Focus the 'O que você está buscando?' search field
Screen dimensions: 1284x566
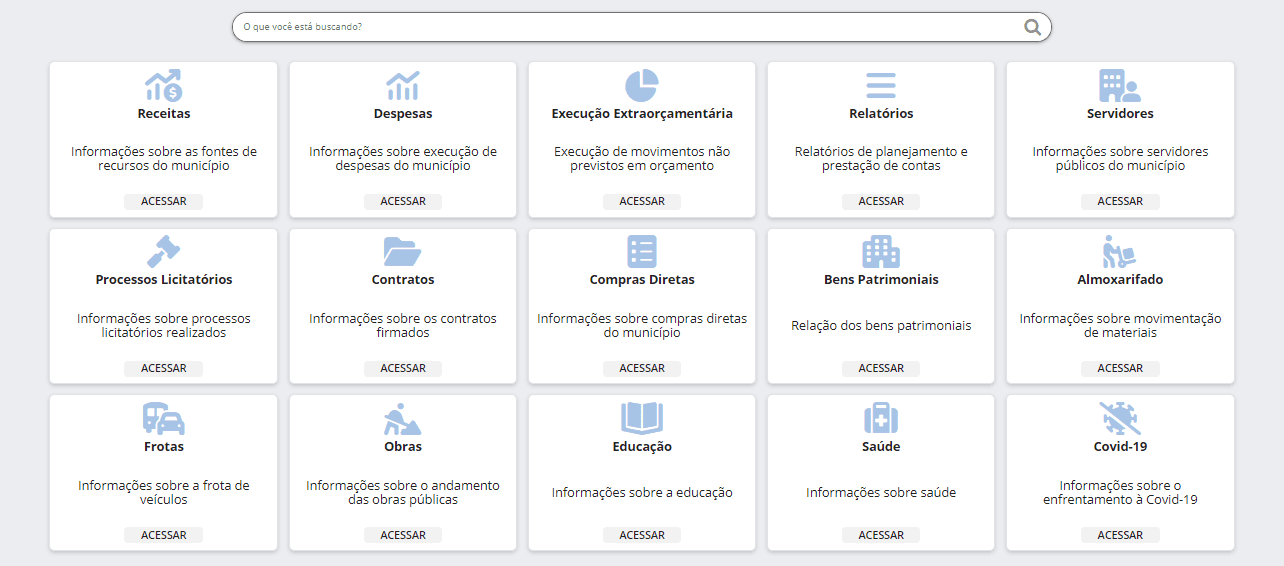[x=620, y=27]
